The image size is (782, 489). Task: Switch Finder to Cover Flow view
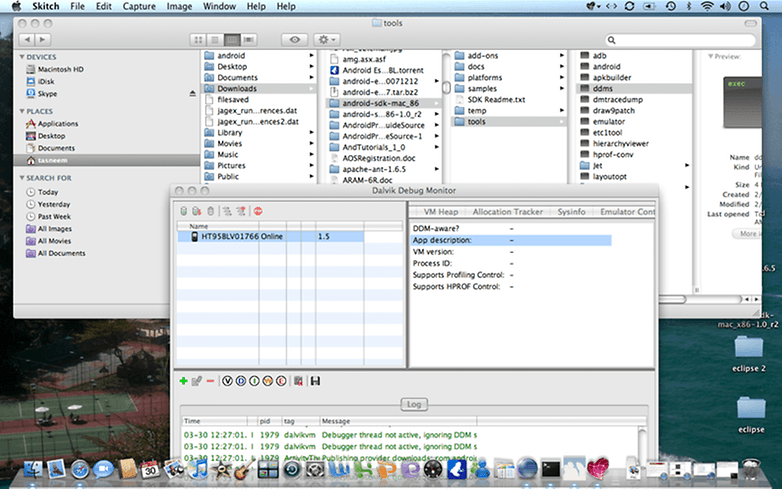[249, 39]
